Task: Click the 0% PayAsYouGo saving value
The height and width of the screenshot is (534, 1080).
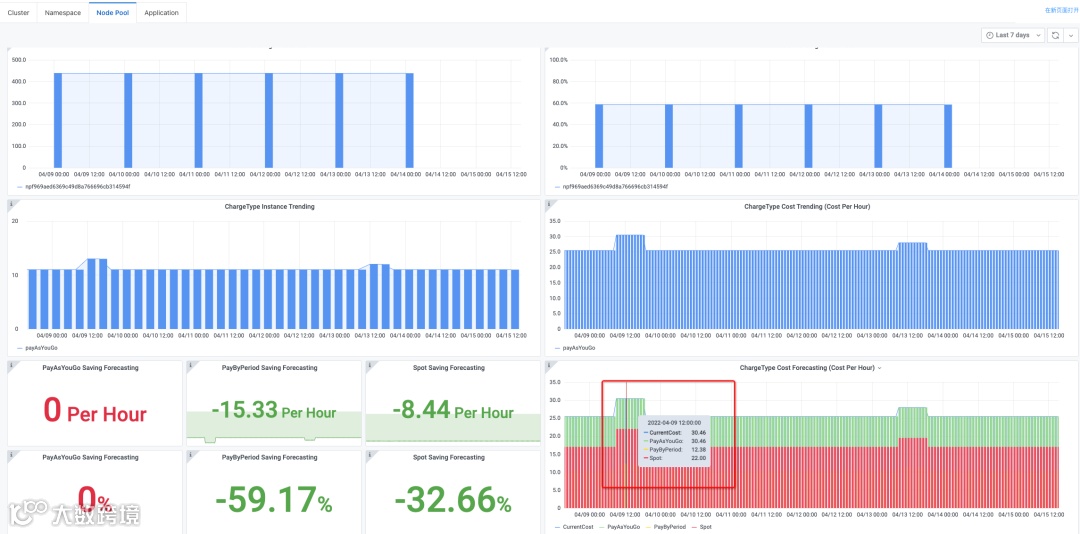Action: pyautogui.click(x=94, y=500)
